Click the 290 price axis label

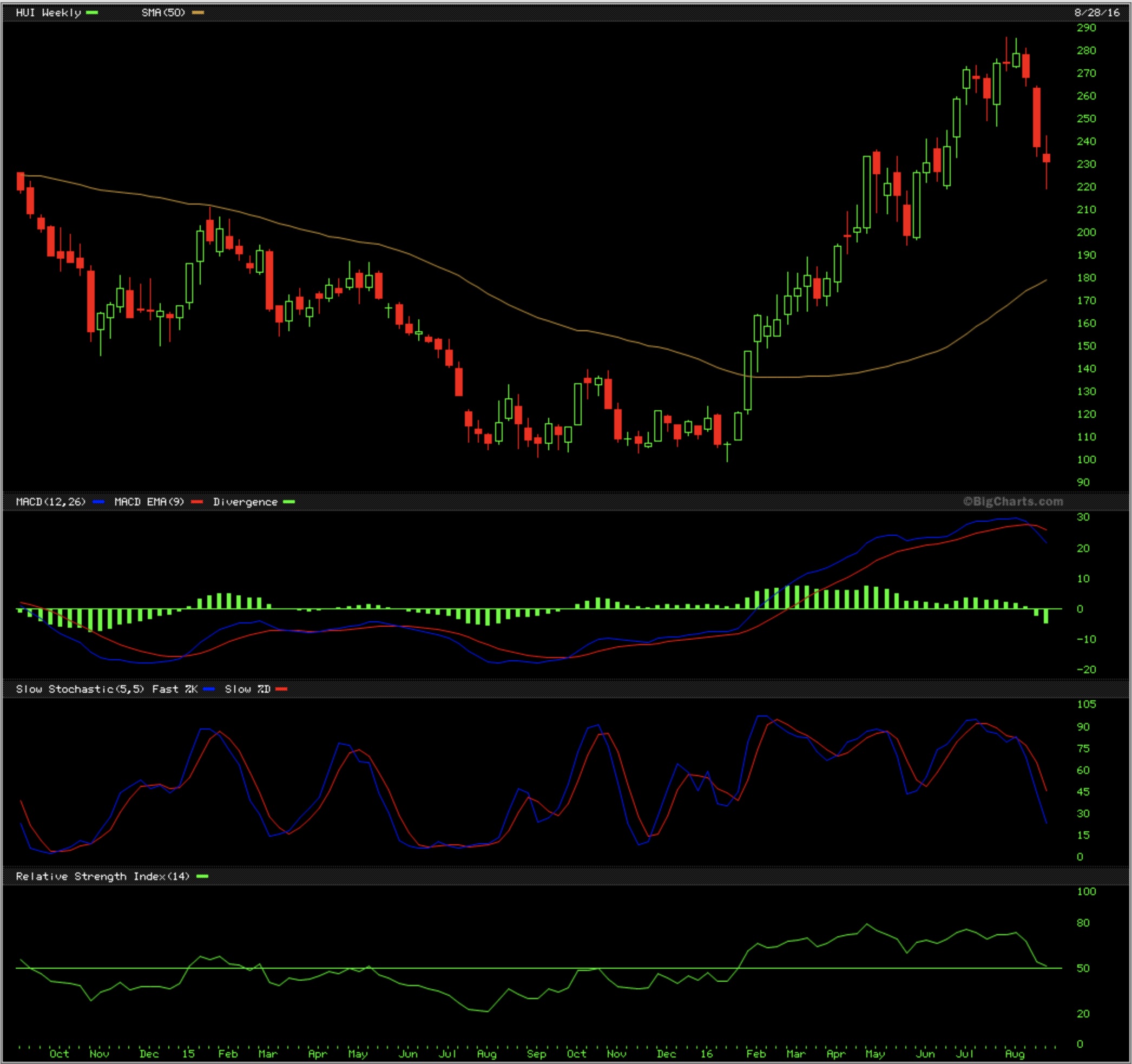pyautogui.click(x=1086, y=28)
